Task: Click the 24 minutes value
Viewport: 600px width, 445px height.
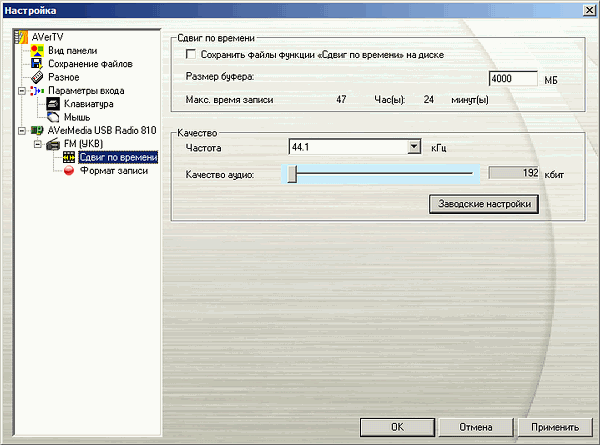Action: [x=429, y=100]
